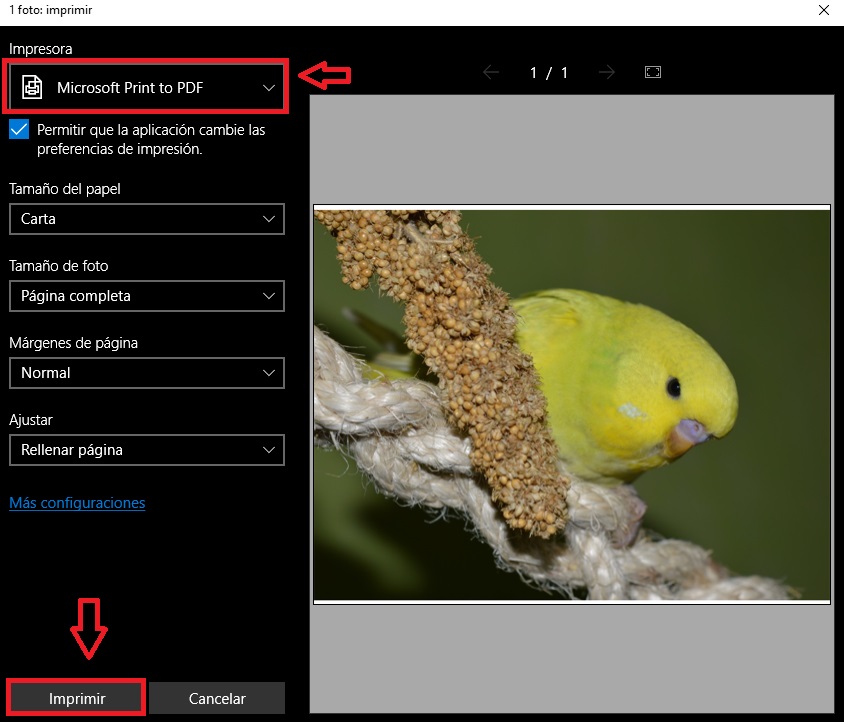Open the Tamaño del papel dropdown showing Carta
Viewport: 844px width, 722px height.
pyautogui.click(x=146, y=219)
